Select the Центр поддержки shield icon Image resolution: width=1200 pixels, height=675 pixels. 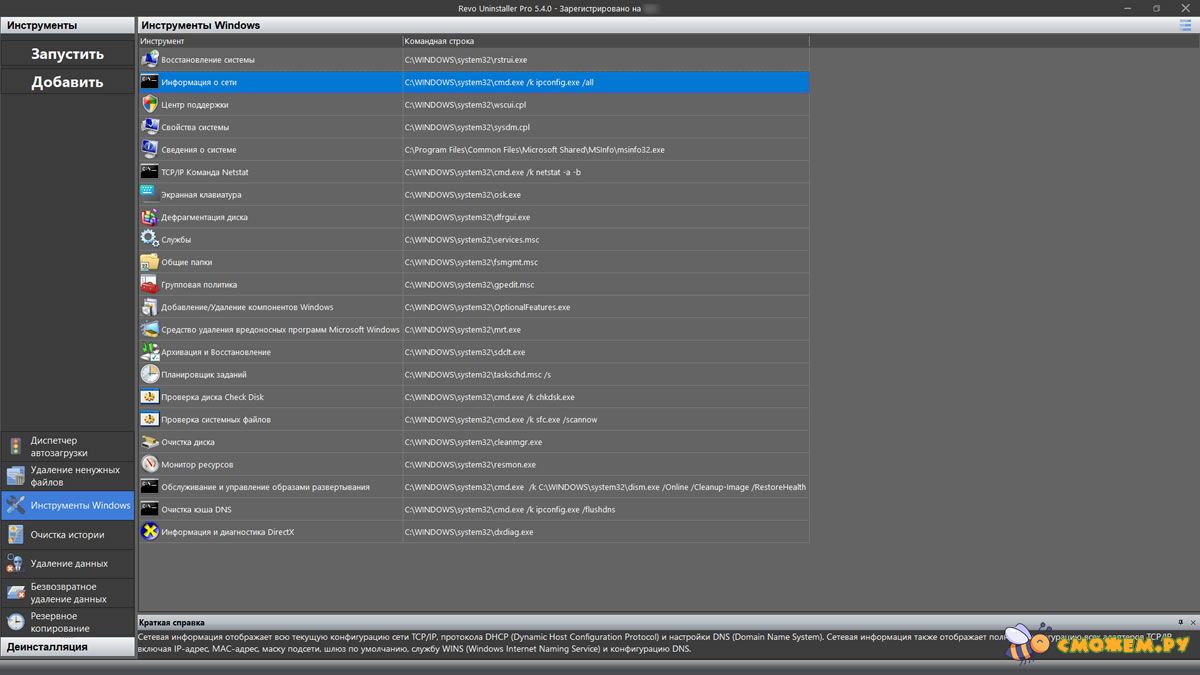pos(149,105)
